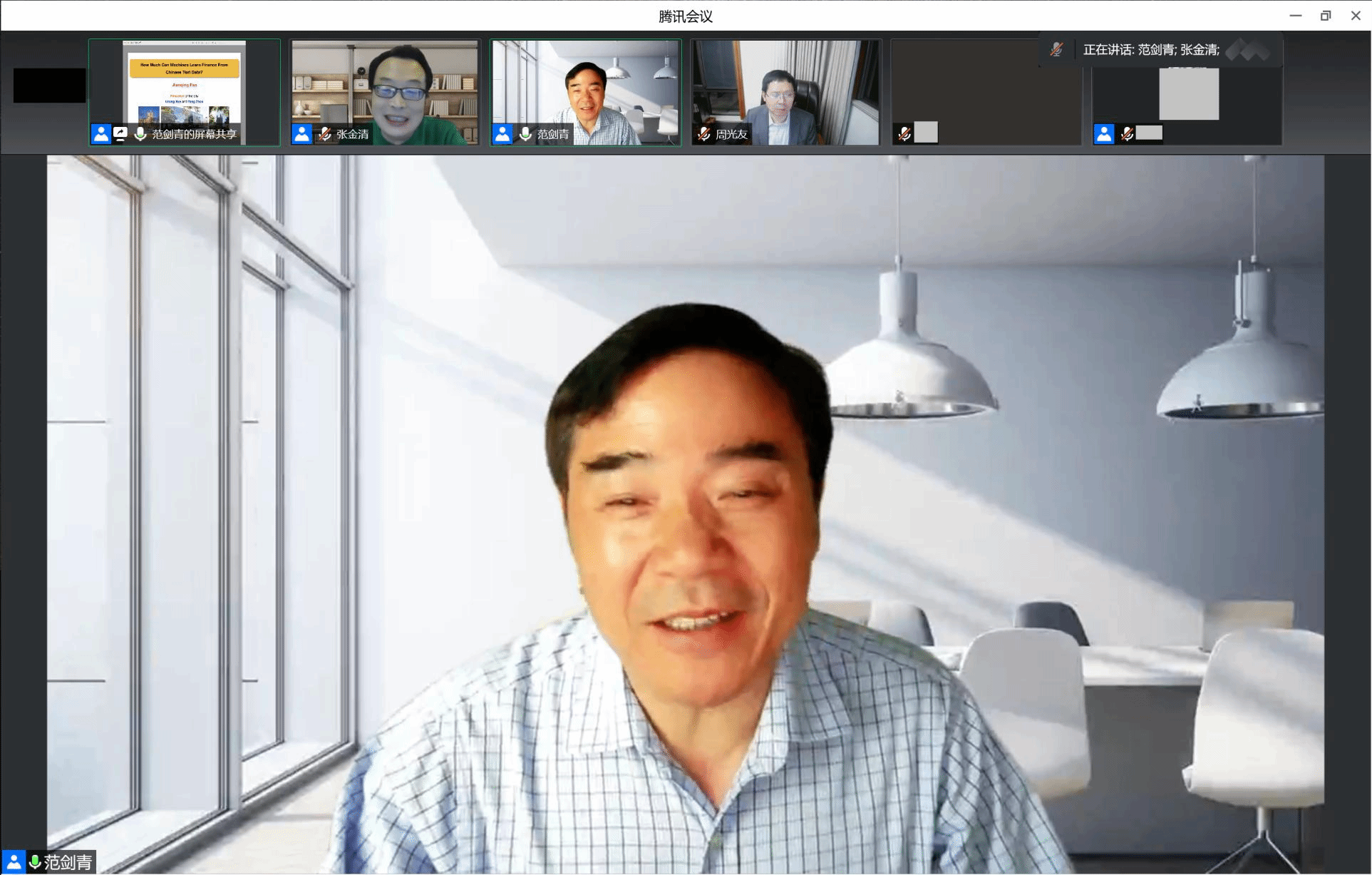The width and height of the screenshot is (1372, 875).
Task: Click host avatar icon on screen share tile
Action: coord(100,133)
